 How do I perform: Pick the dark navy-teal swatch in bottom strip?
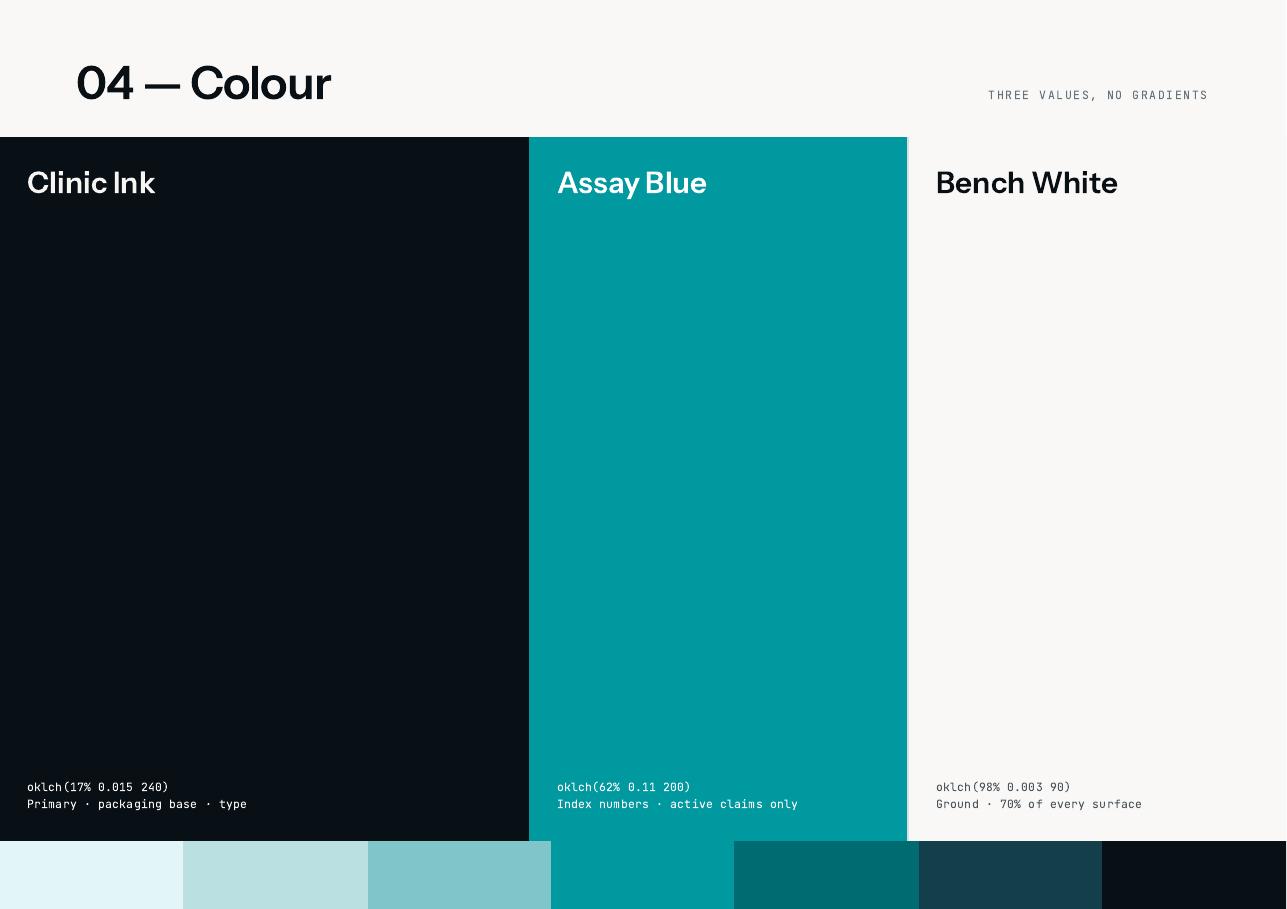[x=1011, y=875]
